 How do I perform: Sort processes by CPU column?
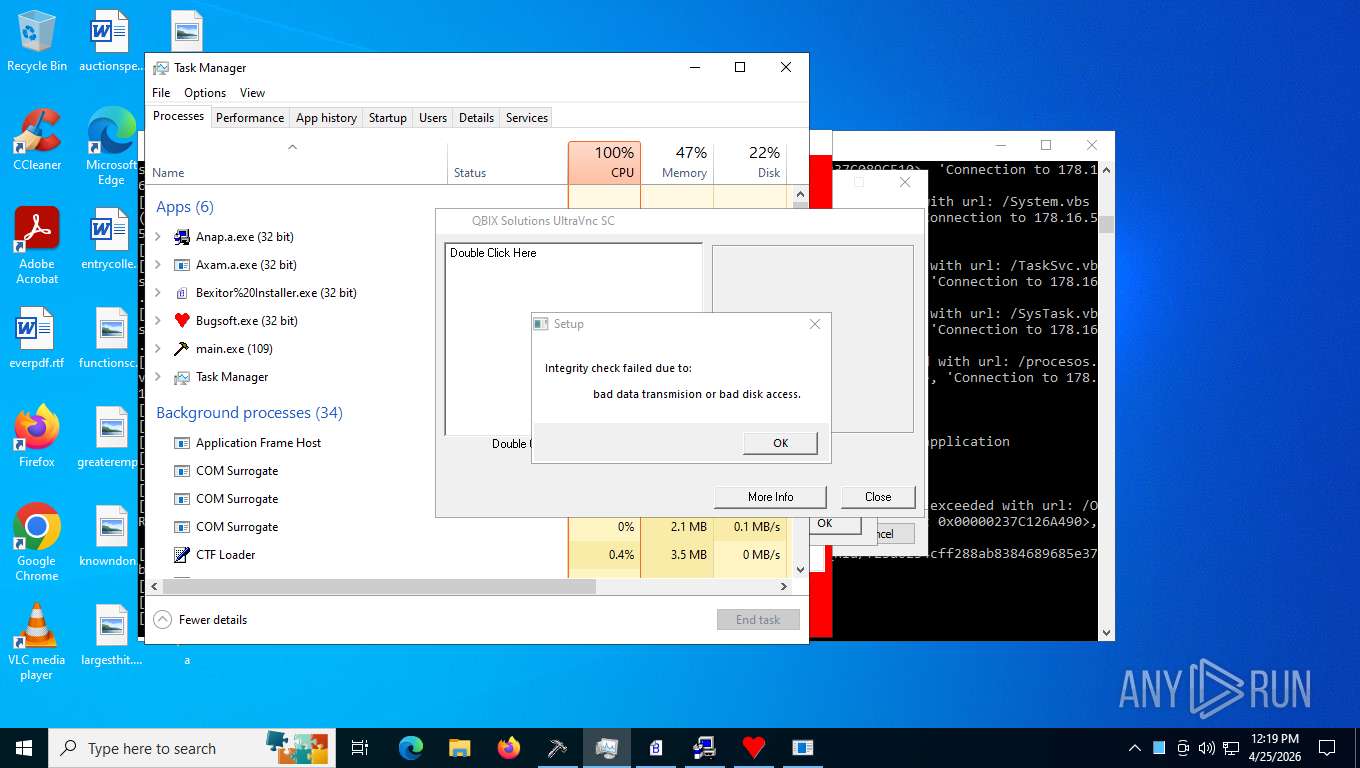(x=604, y=162)
